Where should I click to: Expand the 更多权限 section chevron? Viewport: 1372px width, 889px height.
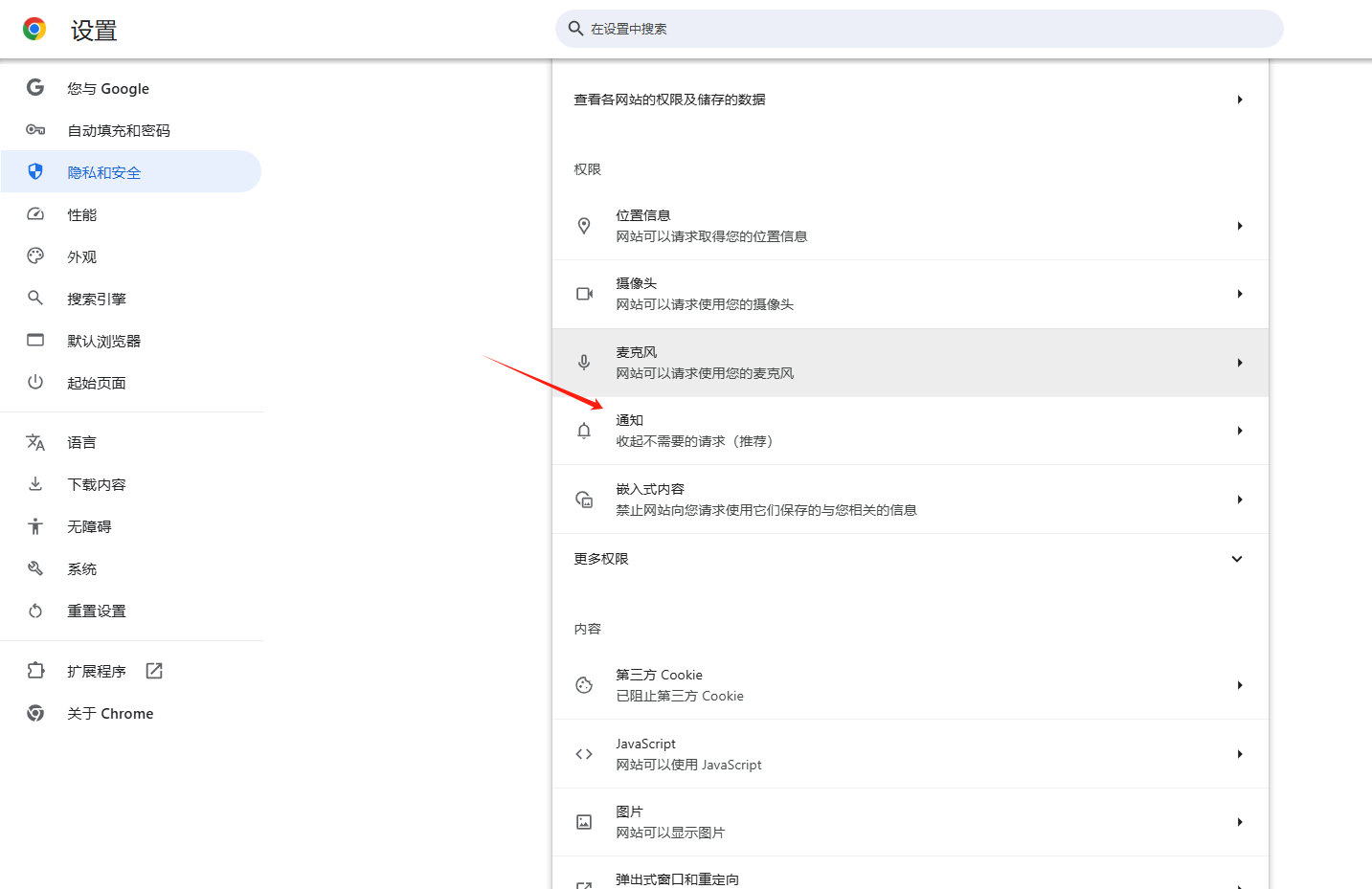[x=1237, y=559]
